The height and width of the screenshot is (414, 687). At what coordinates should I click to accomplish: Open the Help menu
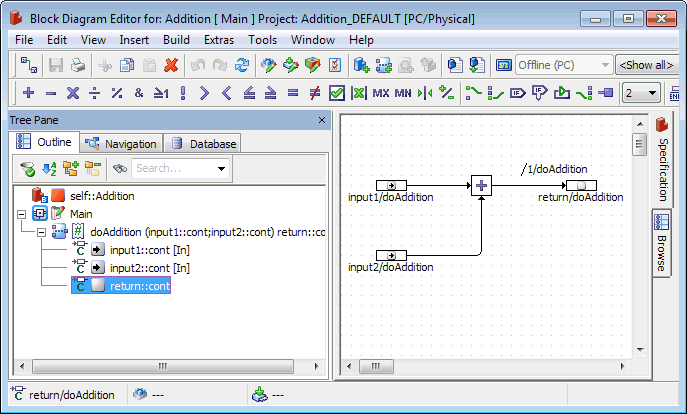click(361, 40)
